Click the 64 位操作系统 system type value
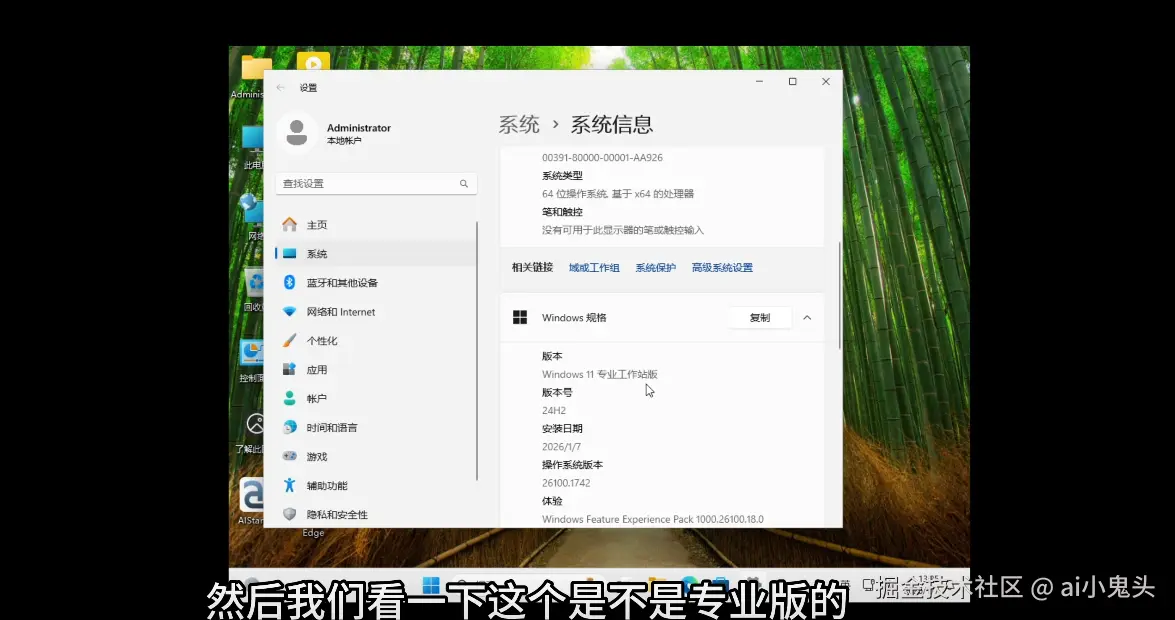1175x620 pixels. [x=618, y=193]
